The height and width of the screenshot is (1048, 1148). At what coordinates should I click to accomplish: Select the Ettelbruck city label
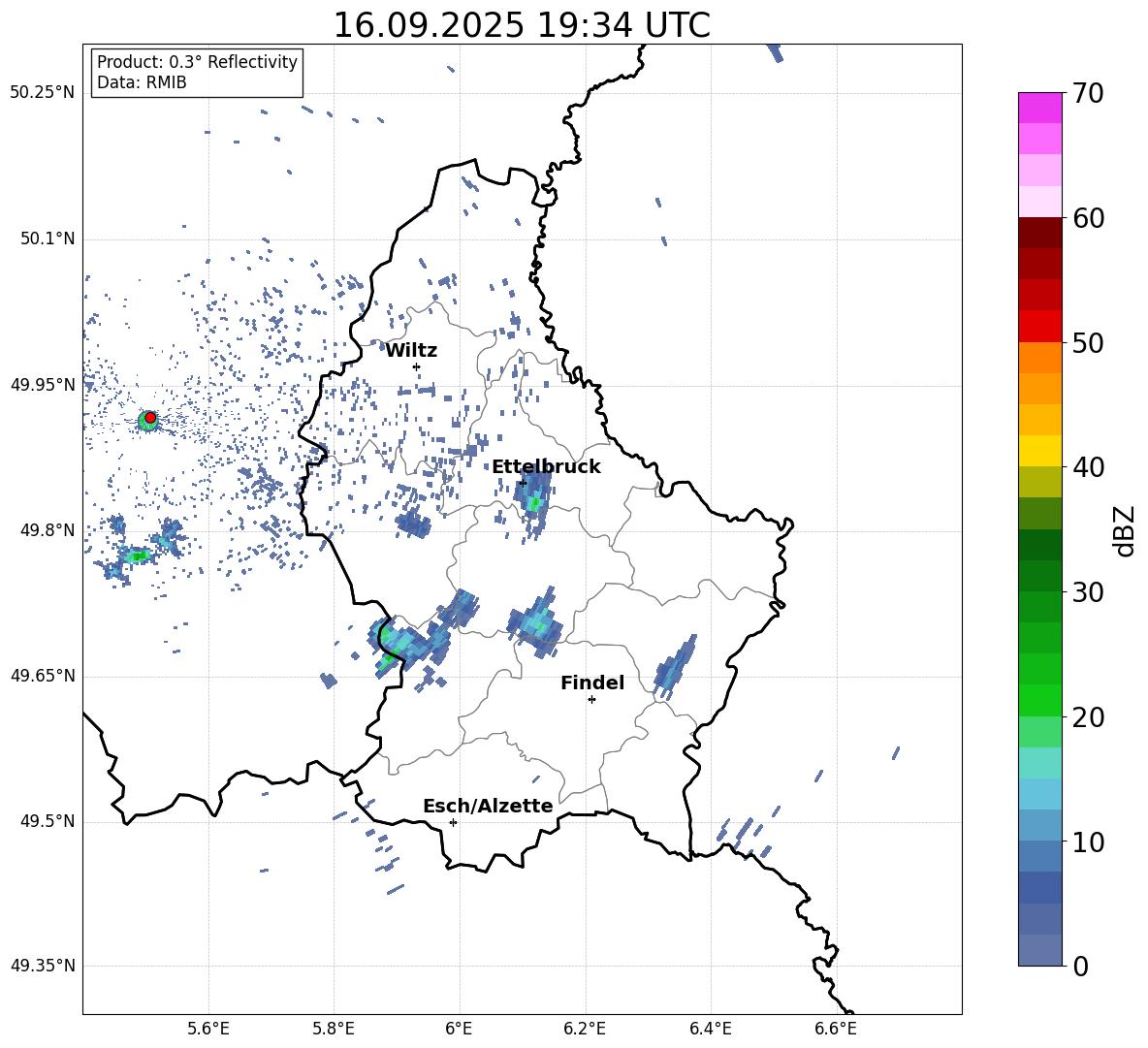(x=546, y=467)
